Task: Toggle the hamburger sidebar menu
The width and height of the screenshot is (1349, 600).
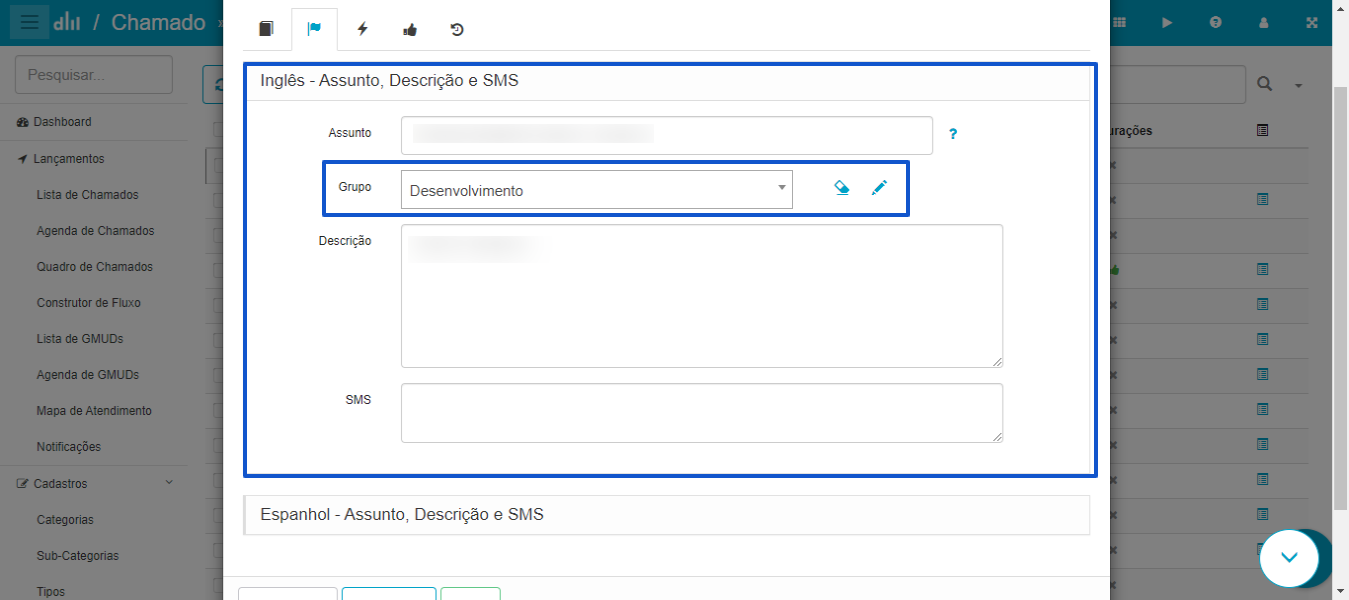Action: coord(29,22)
